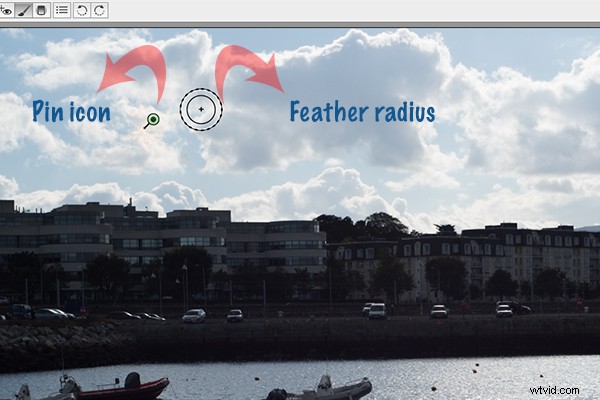Click the brush cursor center crosshair
600x400 pixels.
tap(201, 109)
